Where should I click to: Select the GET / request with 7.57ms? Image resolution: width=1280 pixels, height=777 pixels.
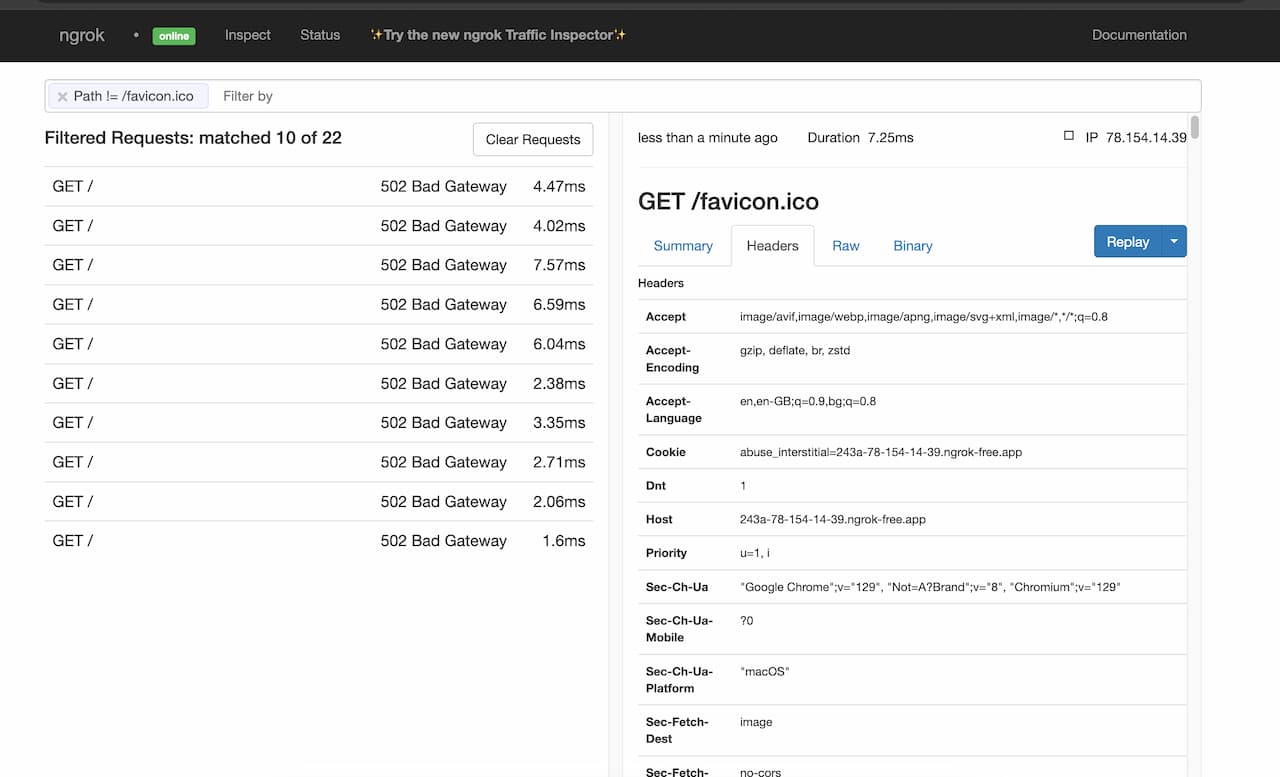click(319, 265)
